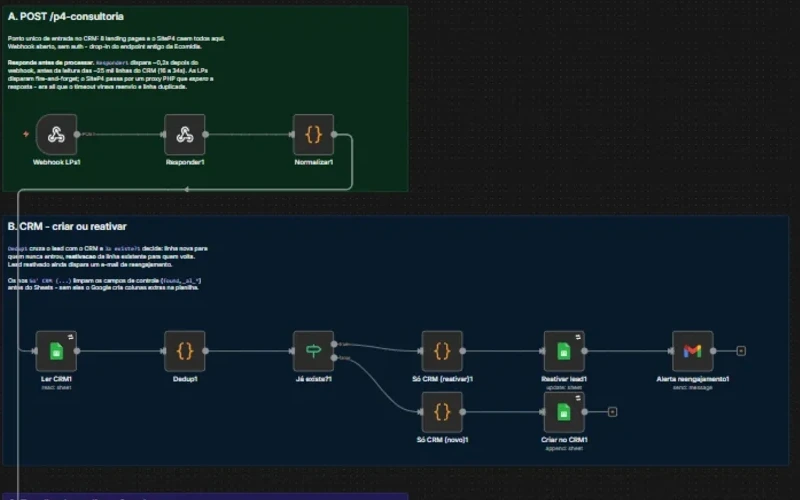This screenshot has width=800, height=500.
Task: Select the Webhook LPs1 trigger node
Action: click(57, 135)
